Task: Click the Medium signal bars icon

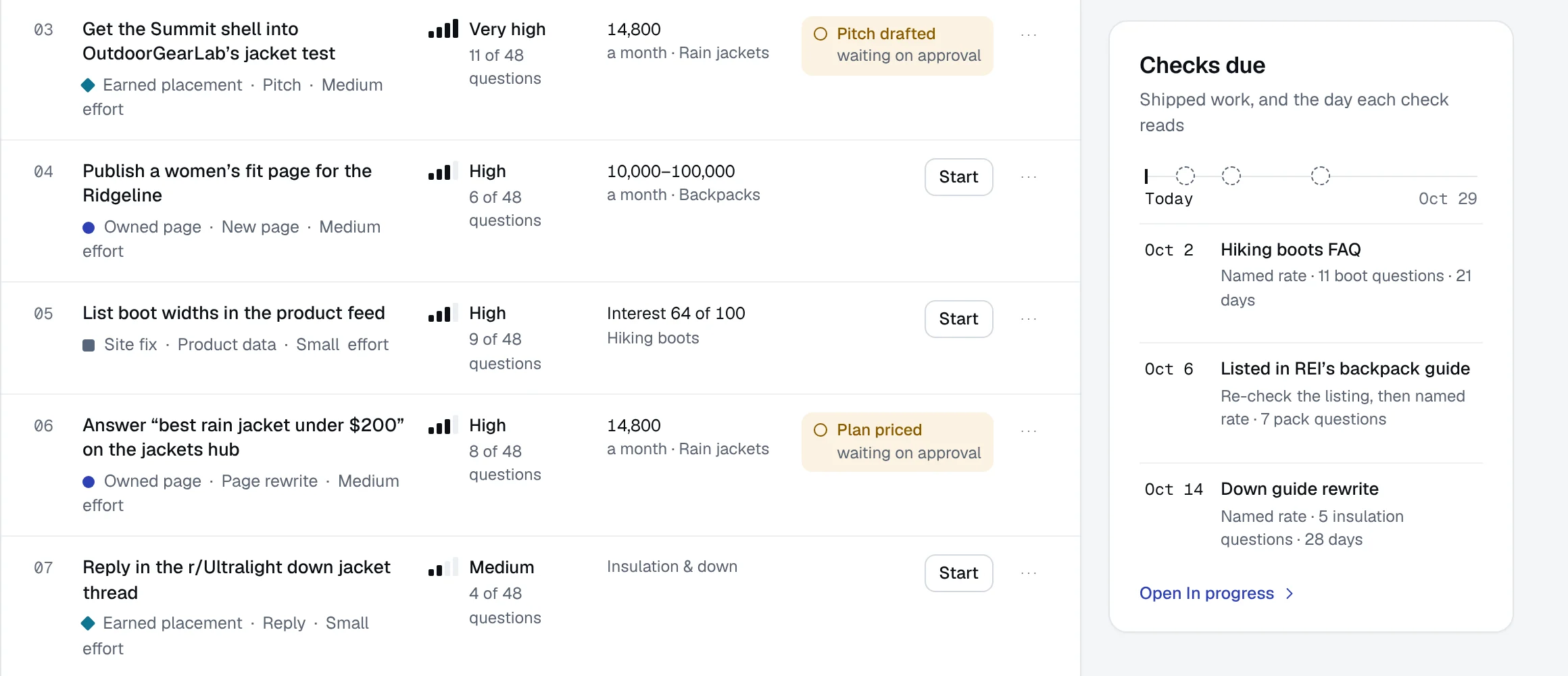Action: [443, 567]
